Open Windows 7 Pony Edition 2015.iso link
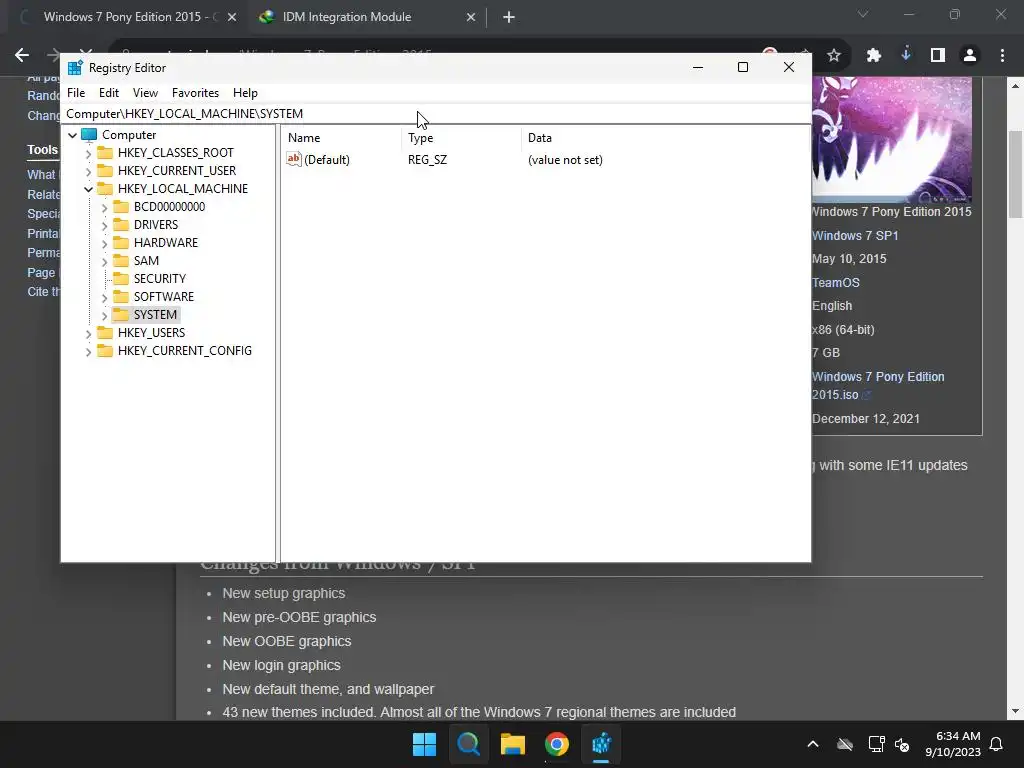This screenshot has width=1024, height=768. click(878, 385)
